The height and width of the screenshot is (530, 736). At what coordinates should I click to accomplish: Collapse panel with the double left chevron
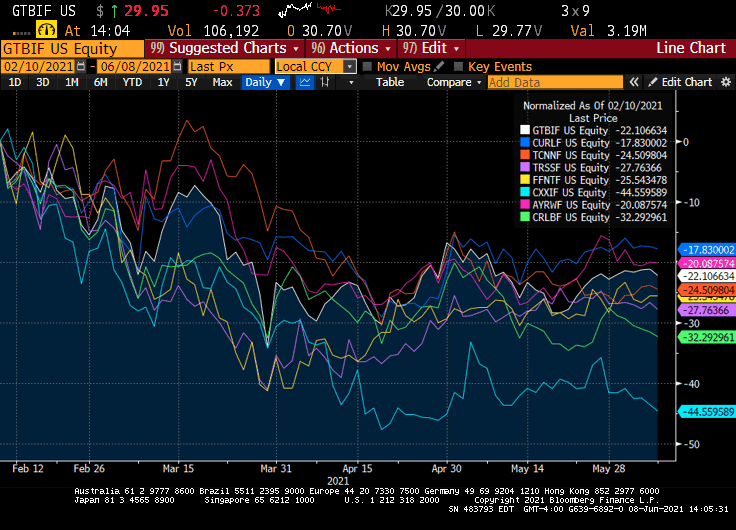point(634,82)
